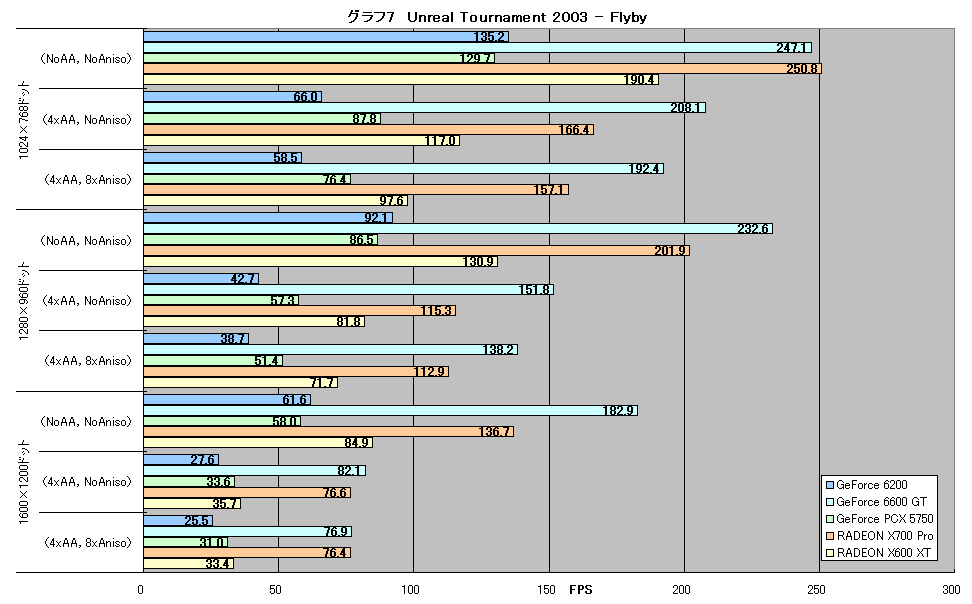Click the 201.9 bar value label

click(670, 251)
